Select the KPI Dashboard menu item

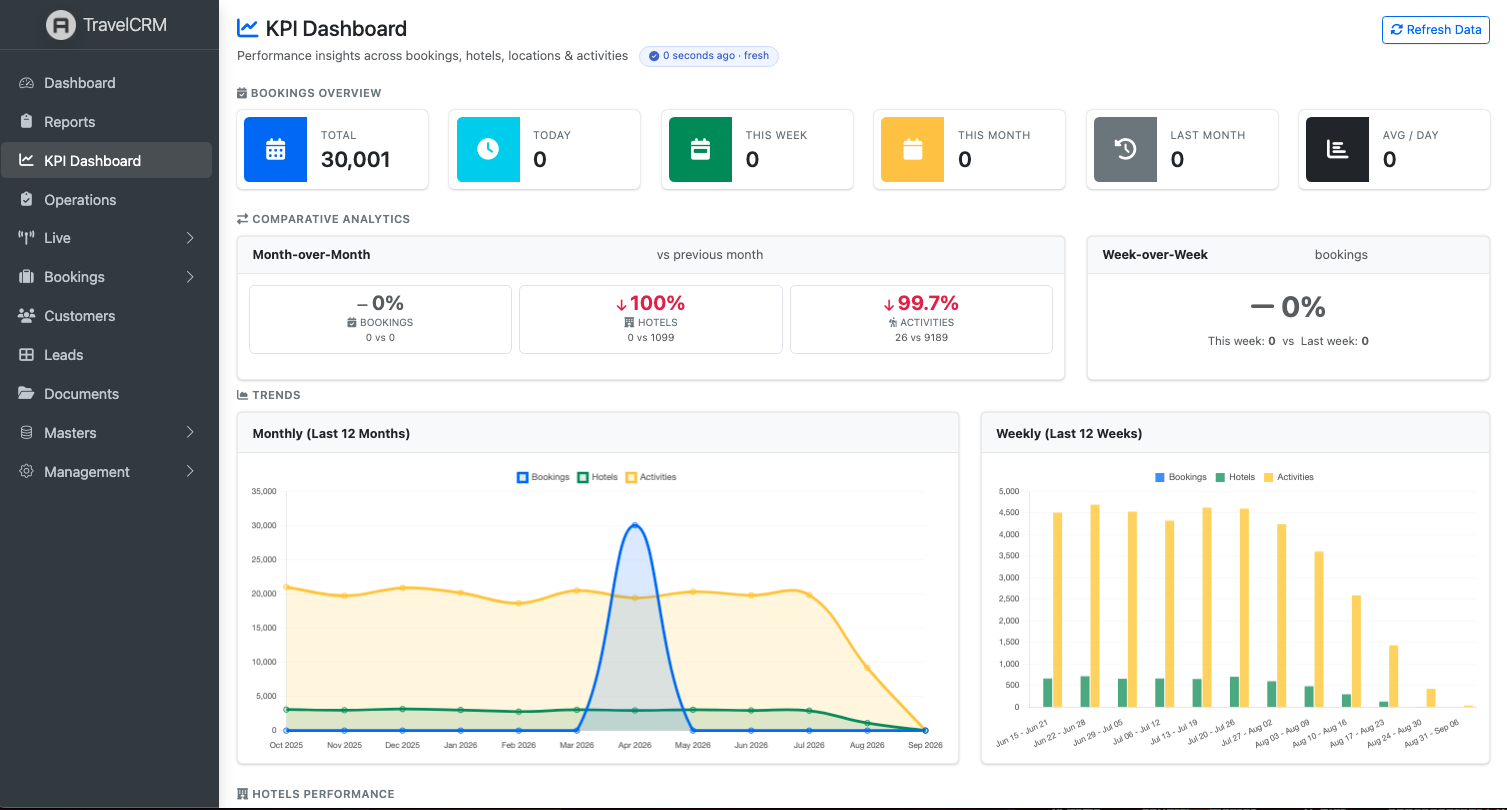107,161
